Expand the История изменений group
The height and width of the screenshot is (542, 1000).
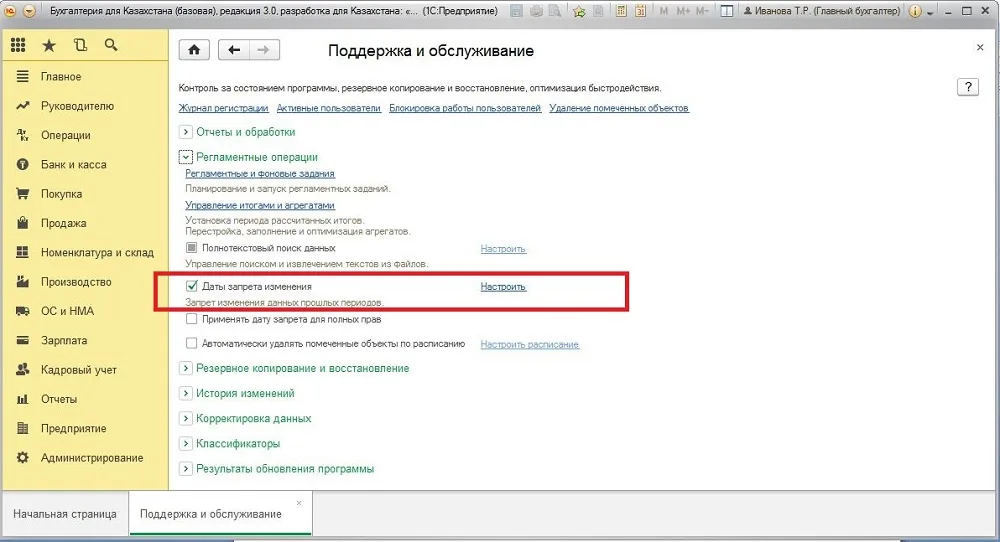click(185, 393)
